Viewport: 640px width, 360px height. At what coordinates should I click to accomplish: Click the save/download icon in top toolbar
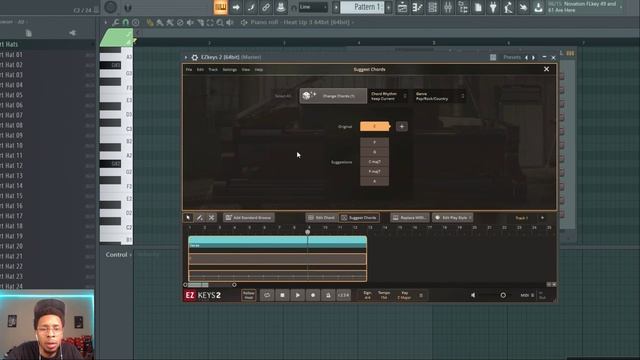[538, 7]
